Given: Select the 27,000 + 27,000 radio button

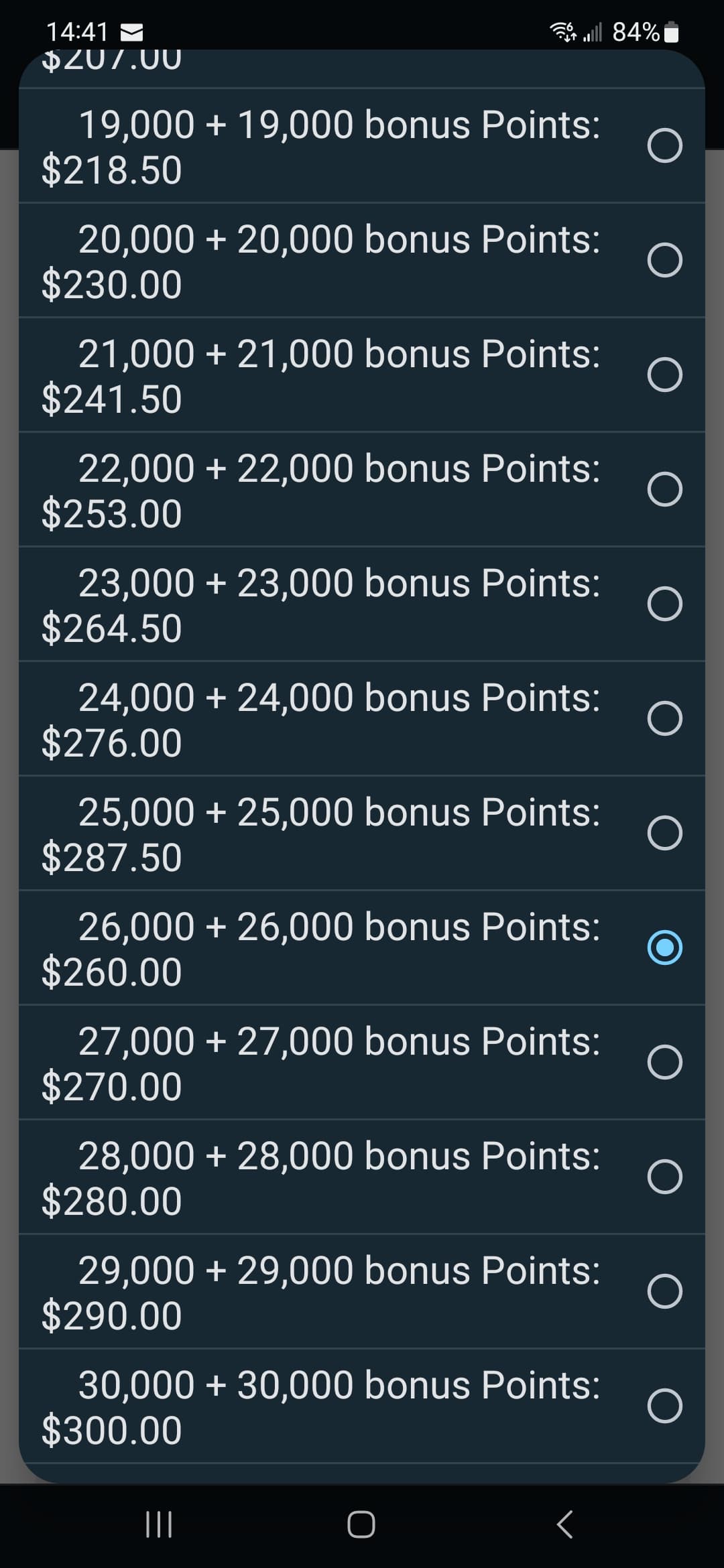Looking at the screenshot, I should (665, 1063).
